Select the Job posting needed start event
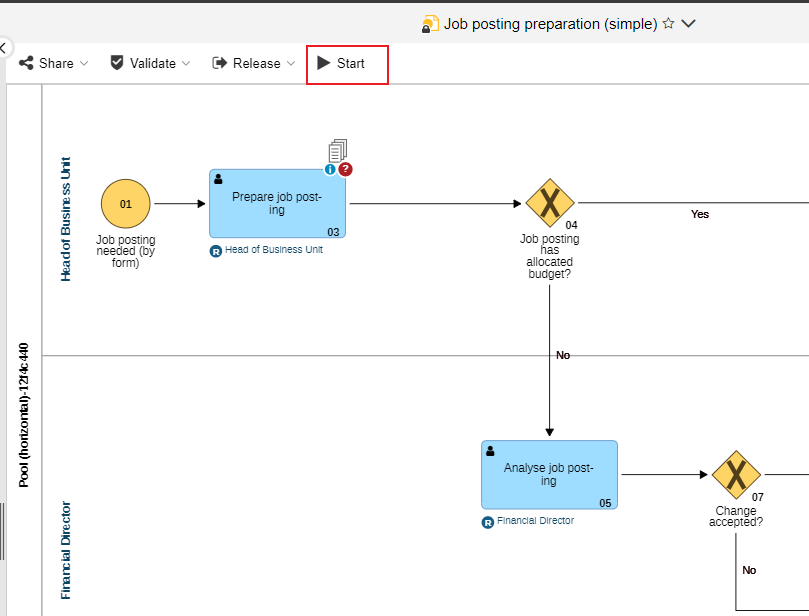The height and width of the screenshot is (616, 809). pos(125,203)
